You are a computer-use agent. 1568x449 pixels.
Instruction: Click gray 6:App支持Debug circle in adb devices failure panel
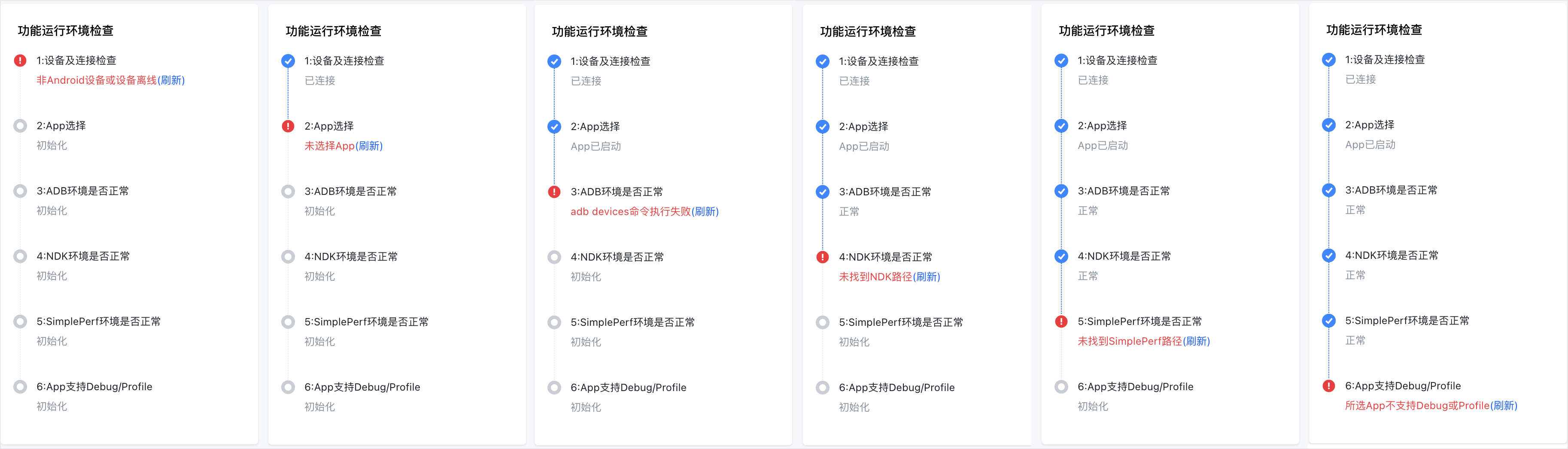point(554,388)
